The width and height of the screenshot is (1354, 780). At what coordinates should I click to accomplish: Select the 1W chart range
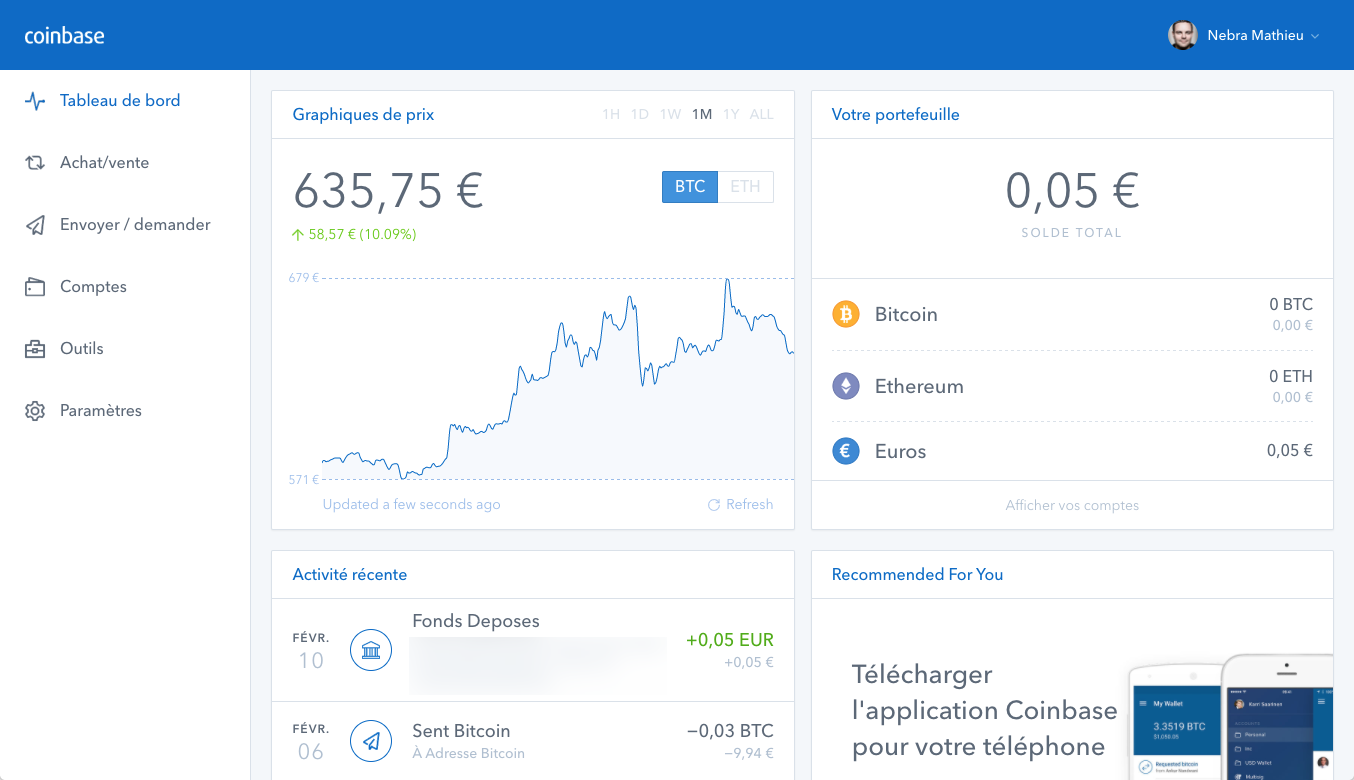[670, 114]
